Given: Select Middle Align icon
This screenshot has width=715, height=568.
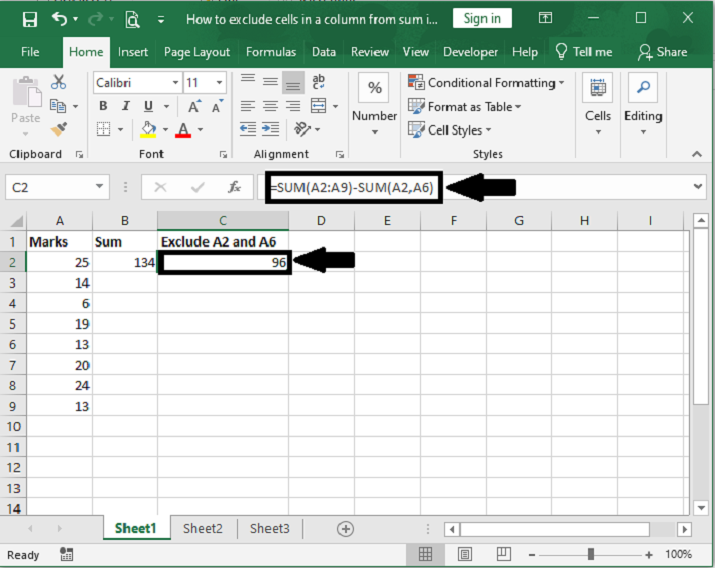Looking at the screenshot, I should pyautogui.click(x=270, y=82).
